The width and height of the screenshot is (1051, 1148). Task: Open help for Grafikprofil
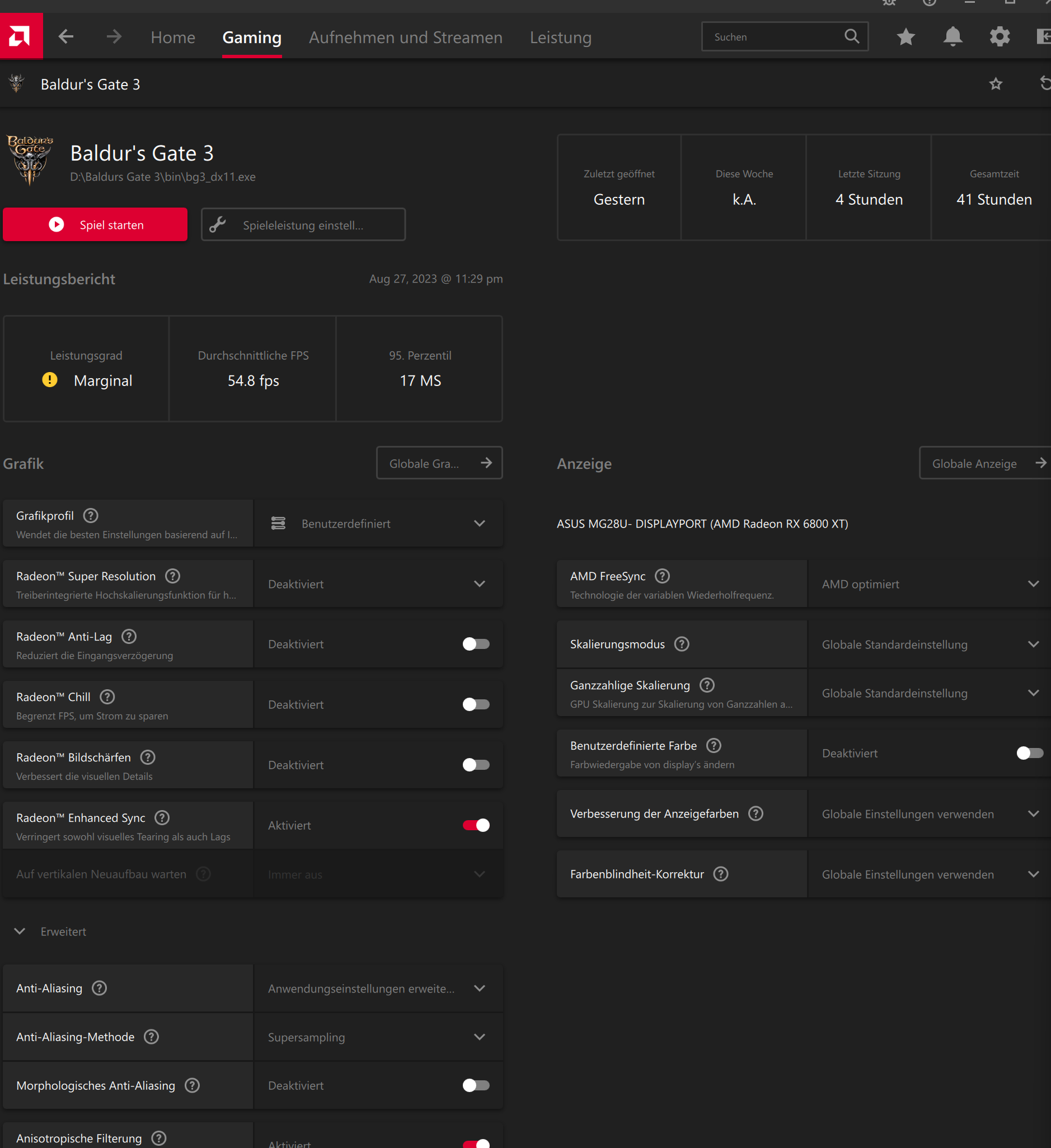tap(91, 515)
